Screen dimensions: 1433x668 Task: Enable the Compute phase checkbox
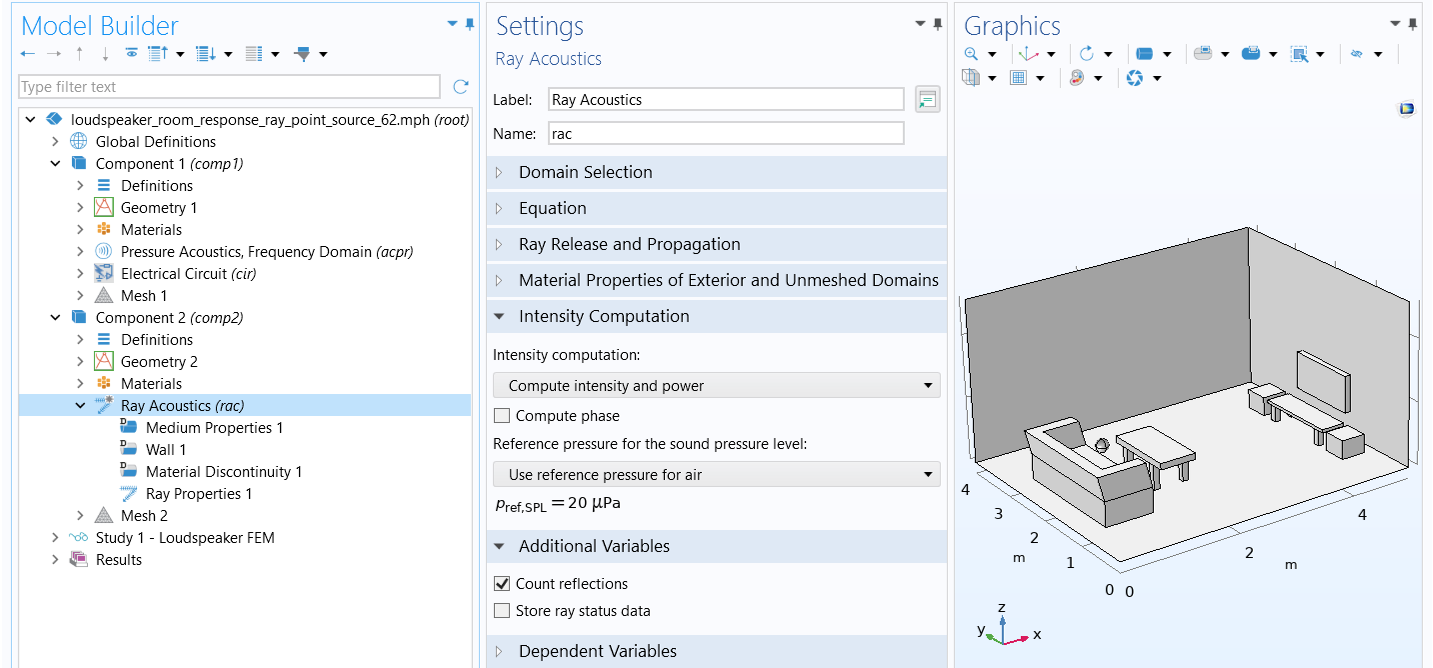[x=502, y=416]
